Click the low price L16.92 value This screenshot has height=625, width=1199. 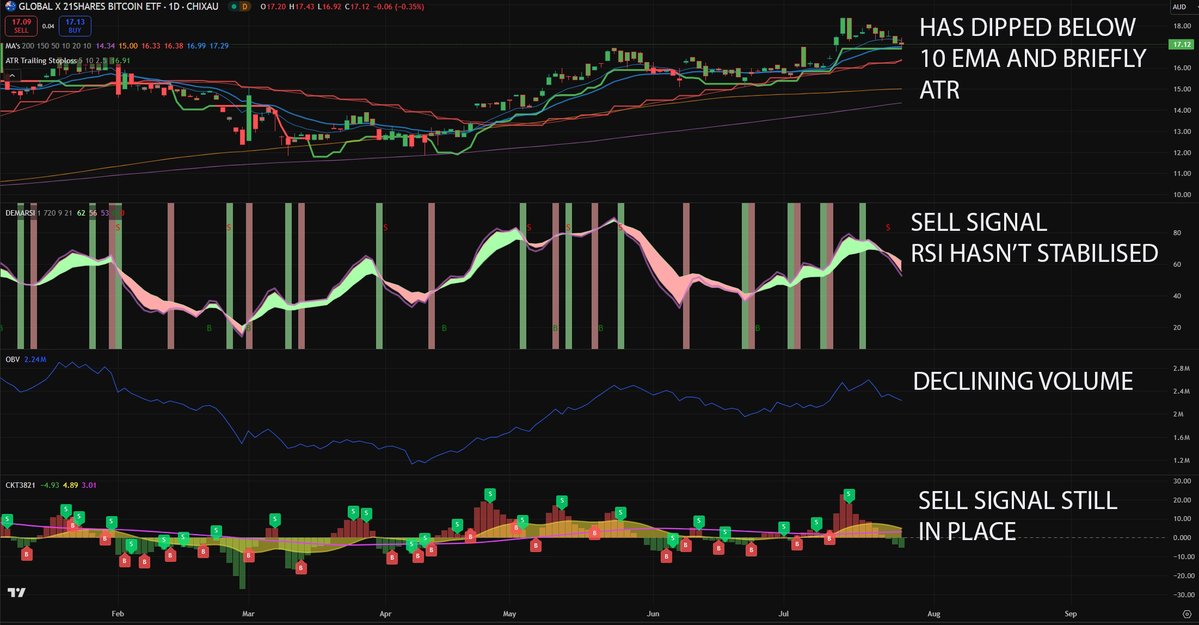[330, 7]
